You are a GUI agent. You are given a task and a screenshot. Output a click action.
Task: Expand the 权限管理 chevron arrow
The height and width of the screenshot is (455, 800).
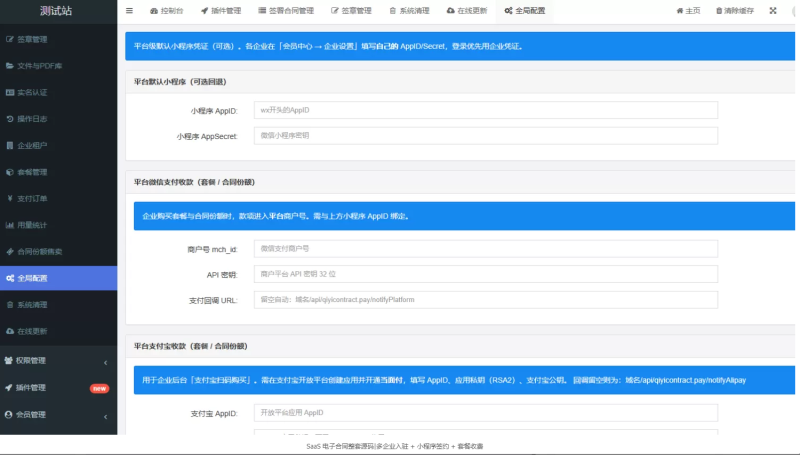coord(106,362)
